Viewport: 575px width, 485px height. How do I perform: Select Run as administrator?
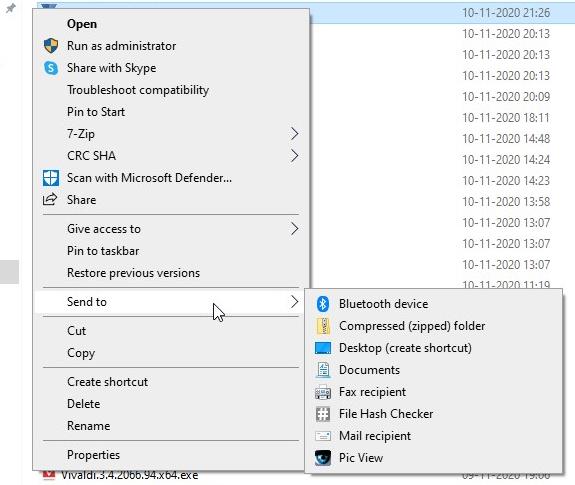pyautogui.click(x=171, y=46)
